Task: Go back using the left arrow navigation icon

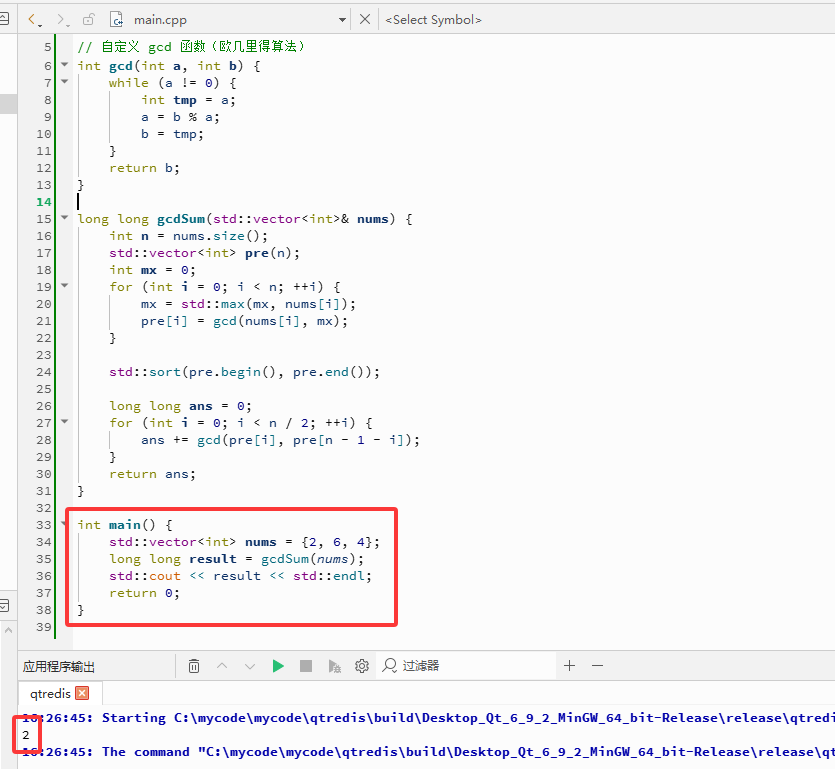Action: [32, 20]
